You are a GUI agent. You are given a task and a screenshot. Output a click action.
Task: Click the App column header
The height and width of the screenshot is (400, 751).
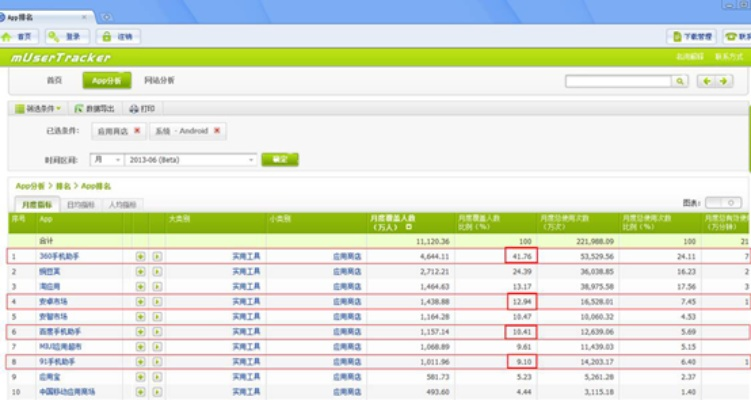(x=46, y=219)
